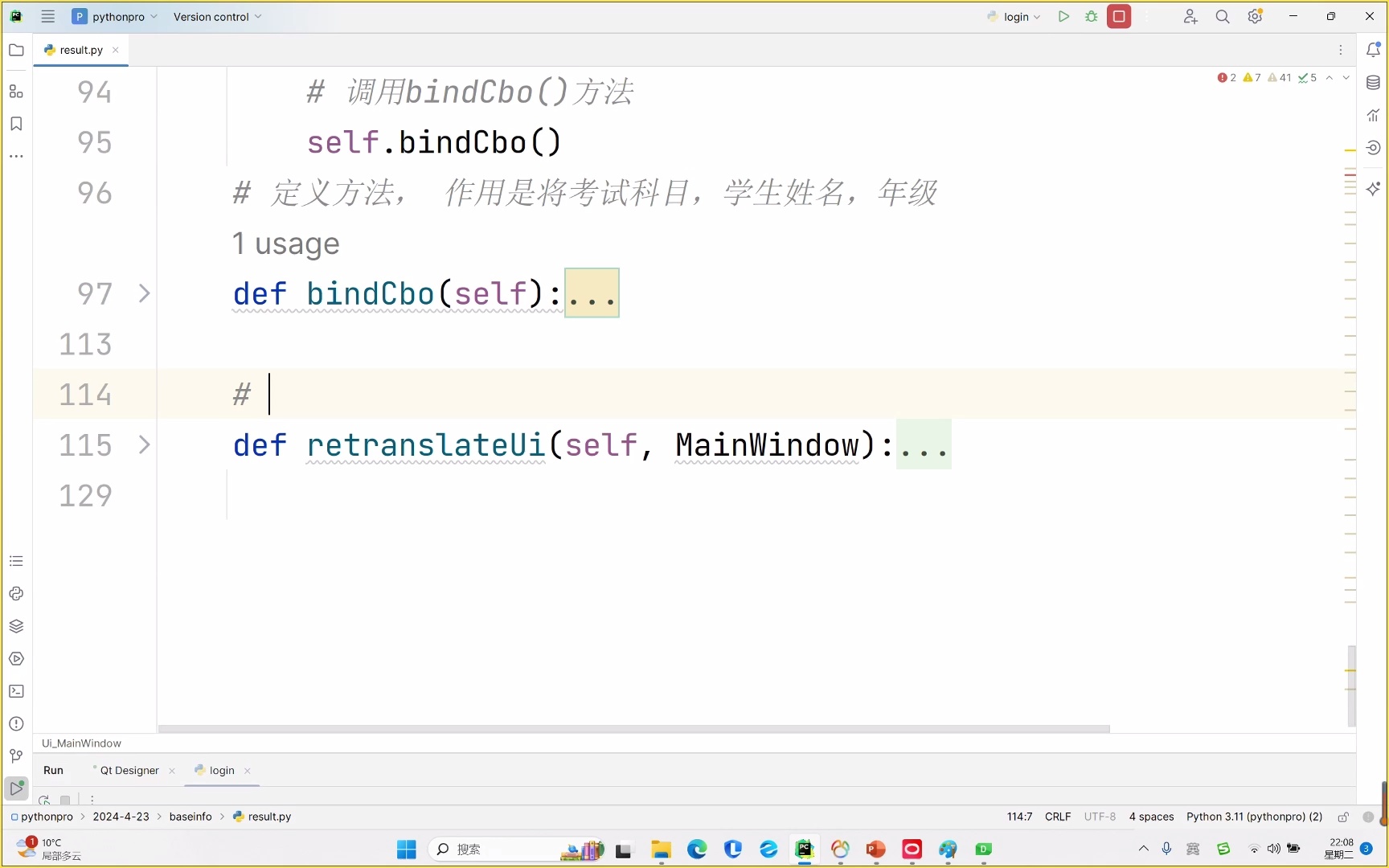
Task: Run the current configuration
Action: 1064,16
